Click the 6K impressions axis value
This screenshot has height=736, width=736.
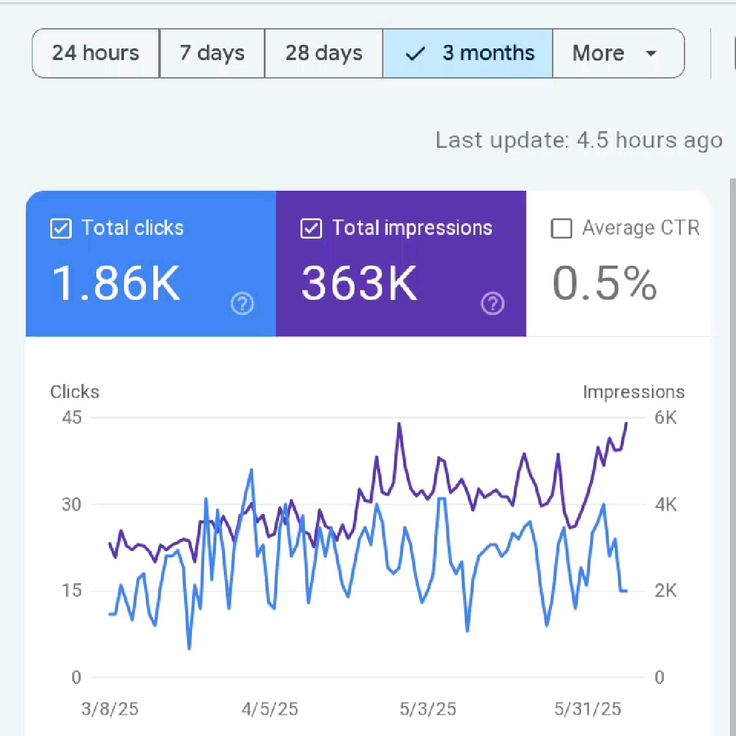(666, 417)
